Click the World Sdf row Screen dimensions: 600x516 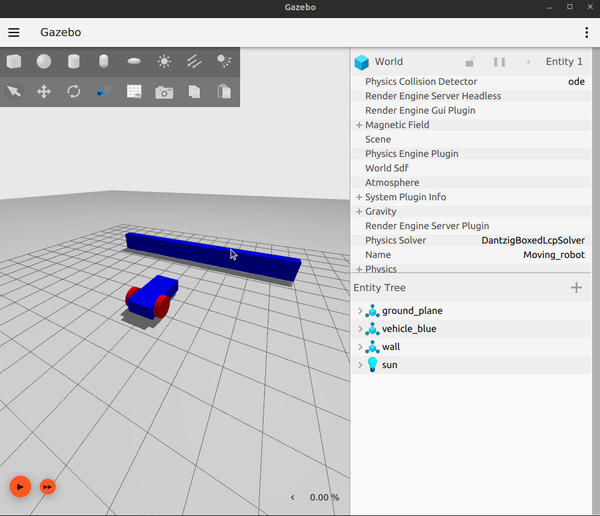471,168
